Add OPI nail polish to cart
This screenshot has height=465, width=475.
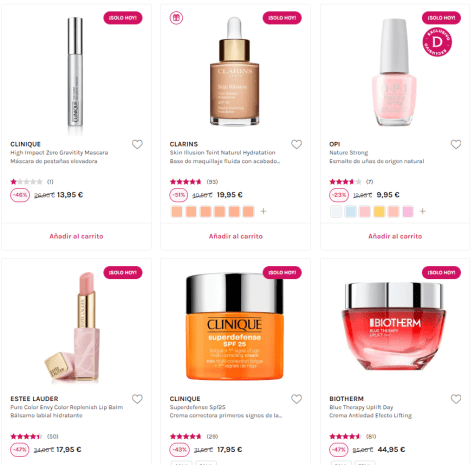point(395,236)
